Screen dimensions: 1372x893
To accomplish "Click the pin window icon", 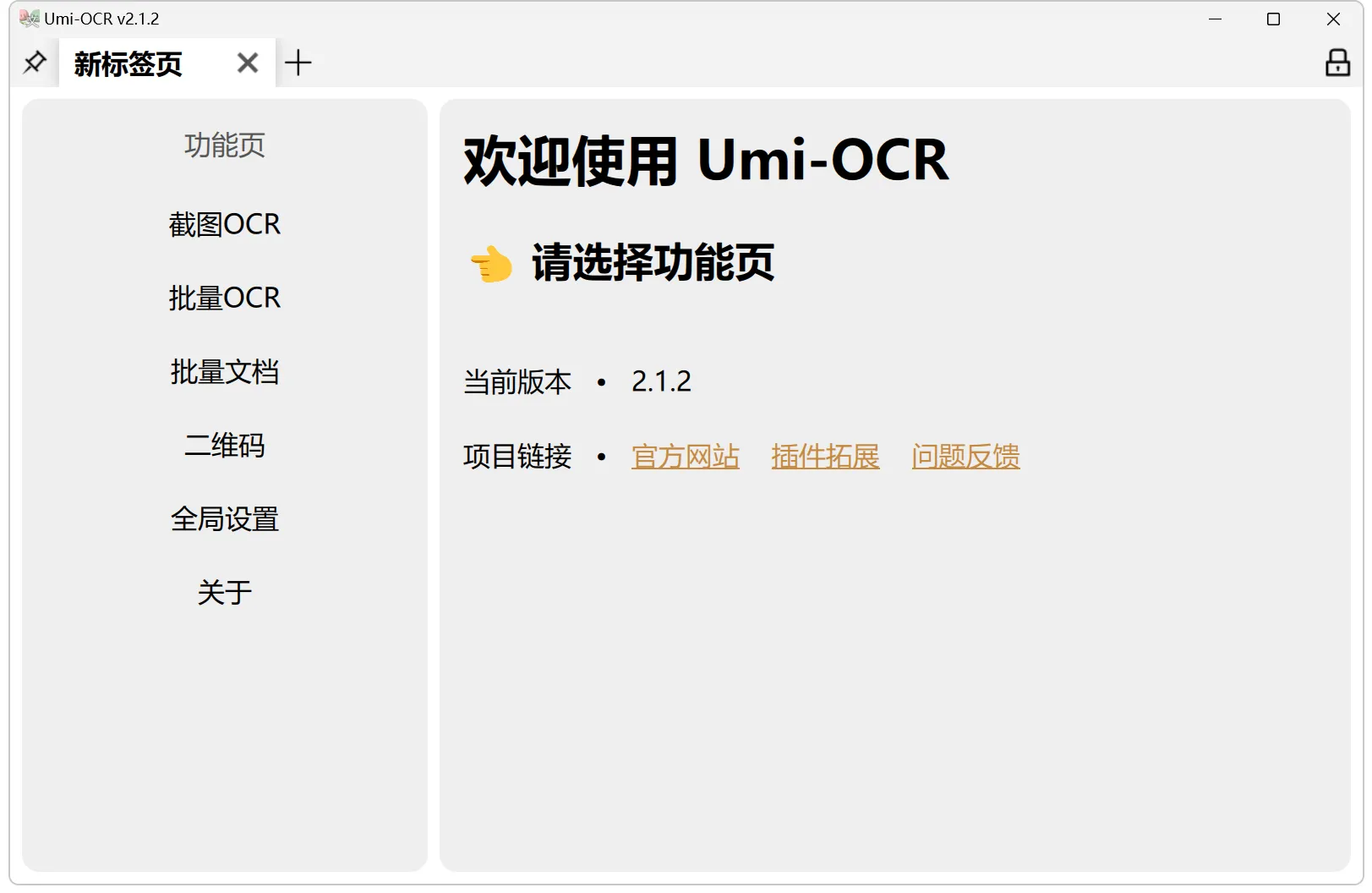I will click(x=35, y=63).
